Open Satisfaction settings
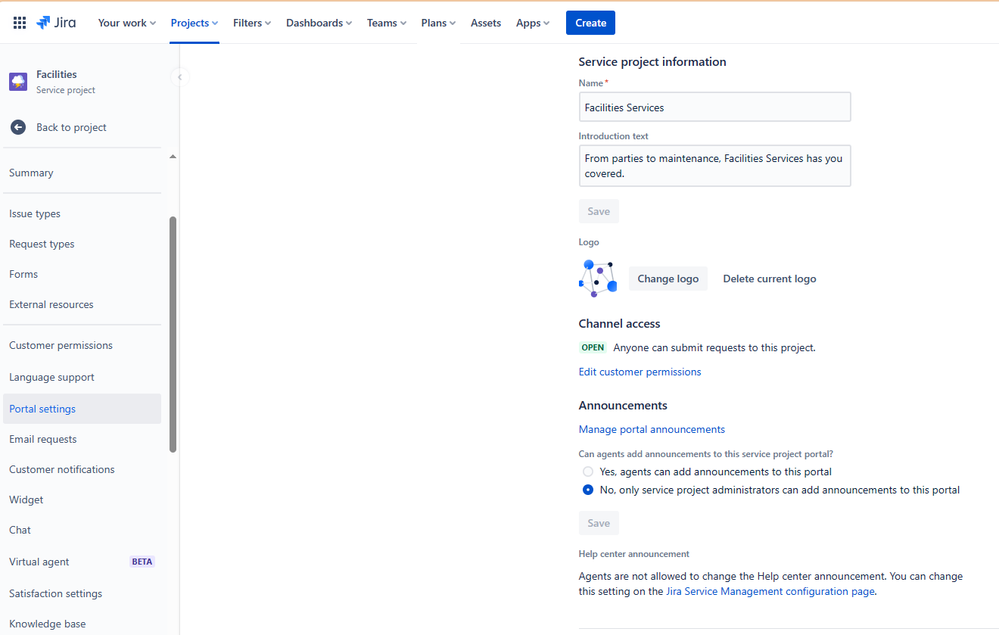Screen dimensions: 999x635 (x=82, y=594)
